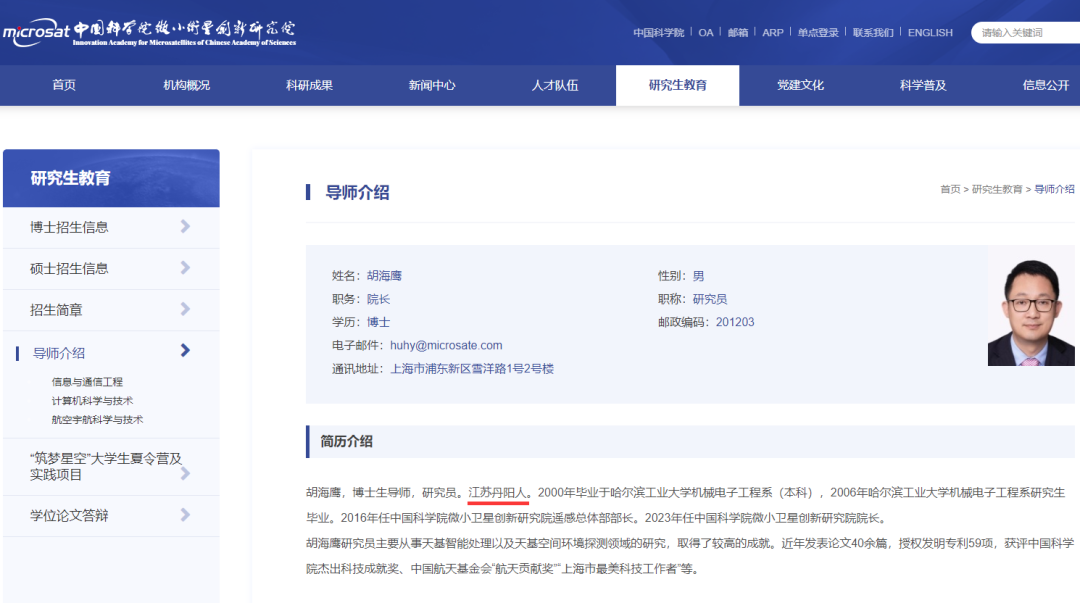Click the postal code 201203
The height and width of the screenshot is (603, 1080).
point(735,322)
